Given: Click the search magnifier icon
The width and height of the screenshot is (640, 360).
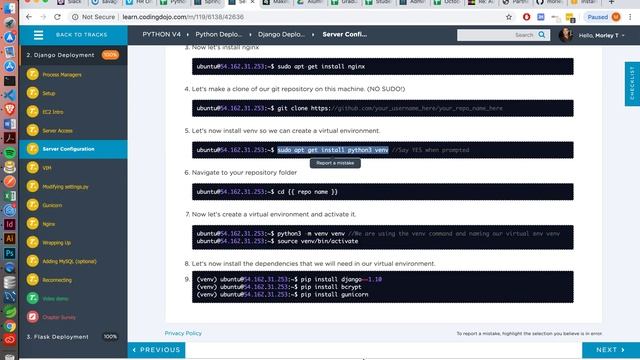Looking at the screenshot, I should pos(542,35).
